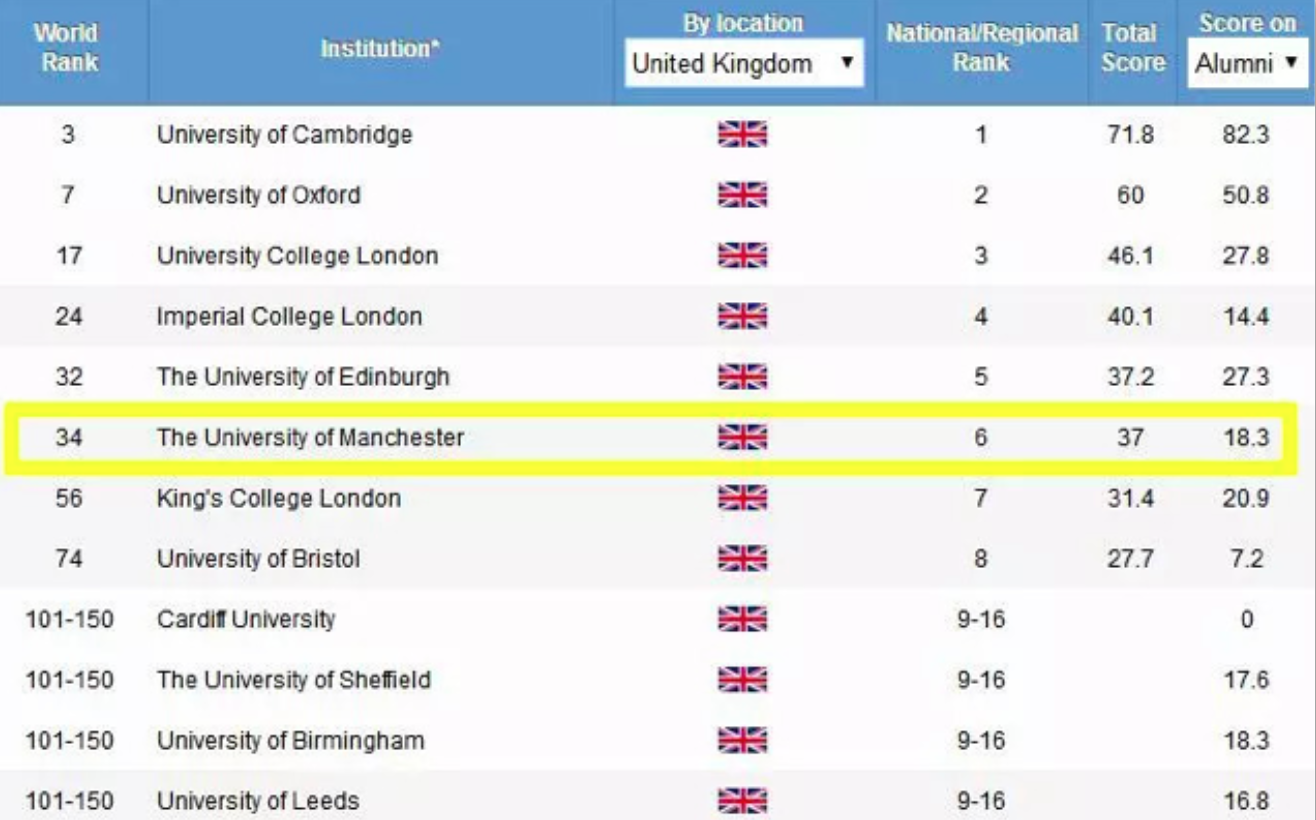Click UK flag beside Imperial College London
Viewport: 1316px width, 820px height.
pyautogui.click(x=742, y=316)
